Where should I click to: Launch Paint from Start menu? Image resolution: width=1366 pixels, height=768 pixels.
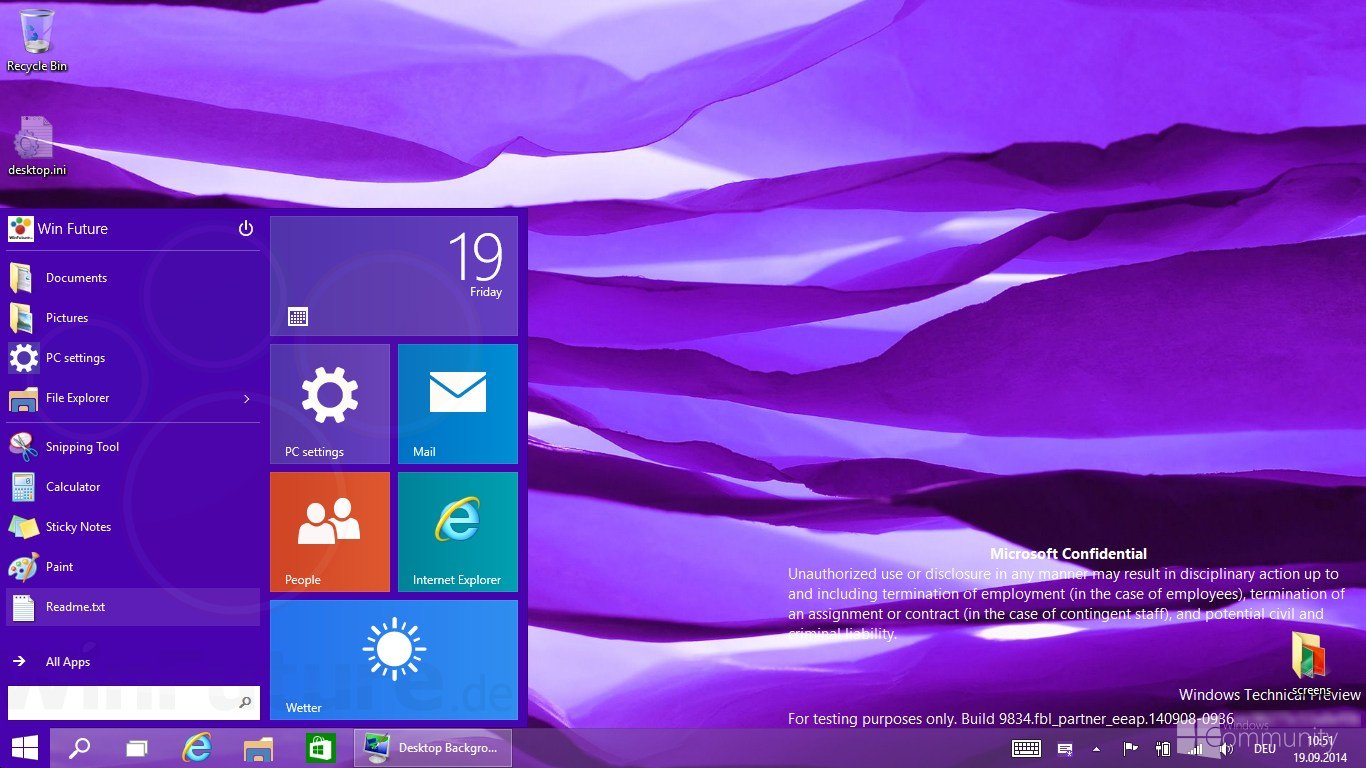[133, 567]
